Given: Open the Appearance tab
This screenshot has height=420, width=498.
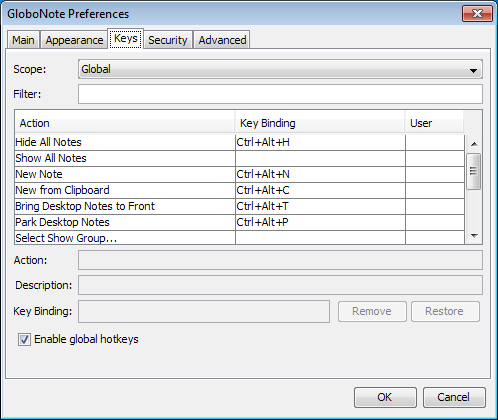Looking at the screenshot, I should [74, 40].
